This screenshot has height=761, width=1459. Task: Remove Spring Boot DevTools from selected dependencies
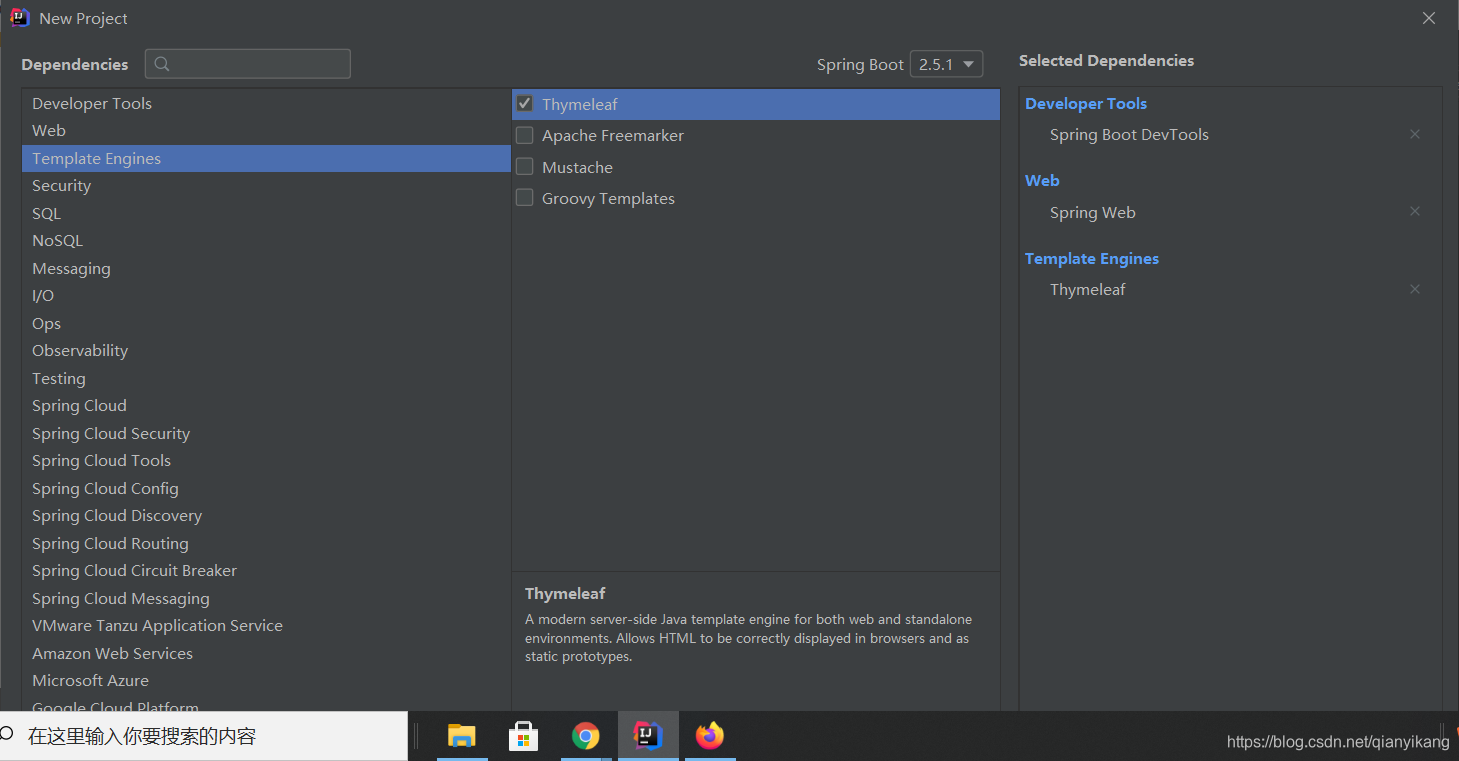click(1415, 134)
